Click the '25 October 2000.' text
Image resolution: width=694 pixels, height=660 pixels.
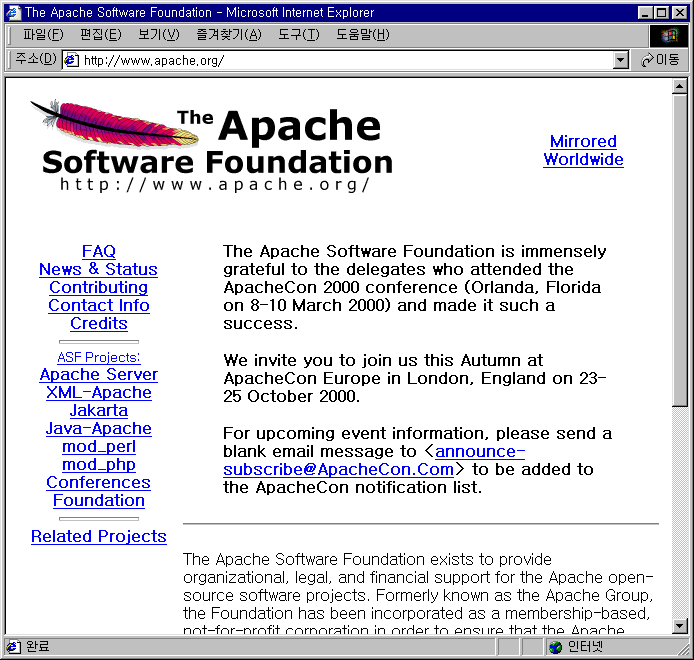pyautogui.click(x=292, y=396)
